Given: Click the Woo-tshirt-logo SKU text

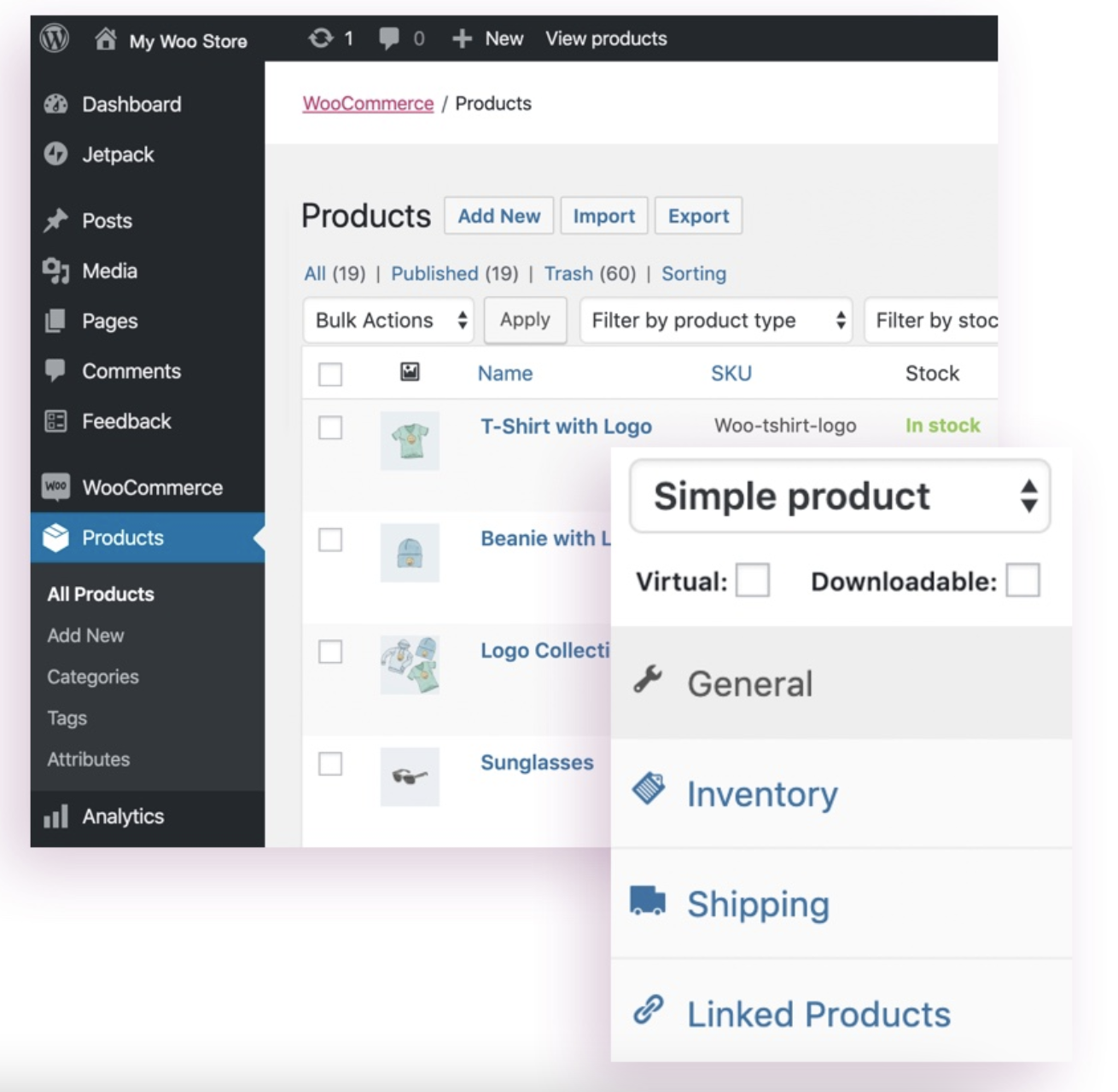Looking at the screenshot, I should [785, 425].
